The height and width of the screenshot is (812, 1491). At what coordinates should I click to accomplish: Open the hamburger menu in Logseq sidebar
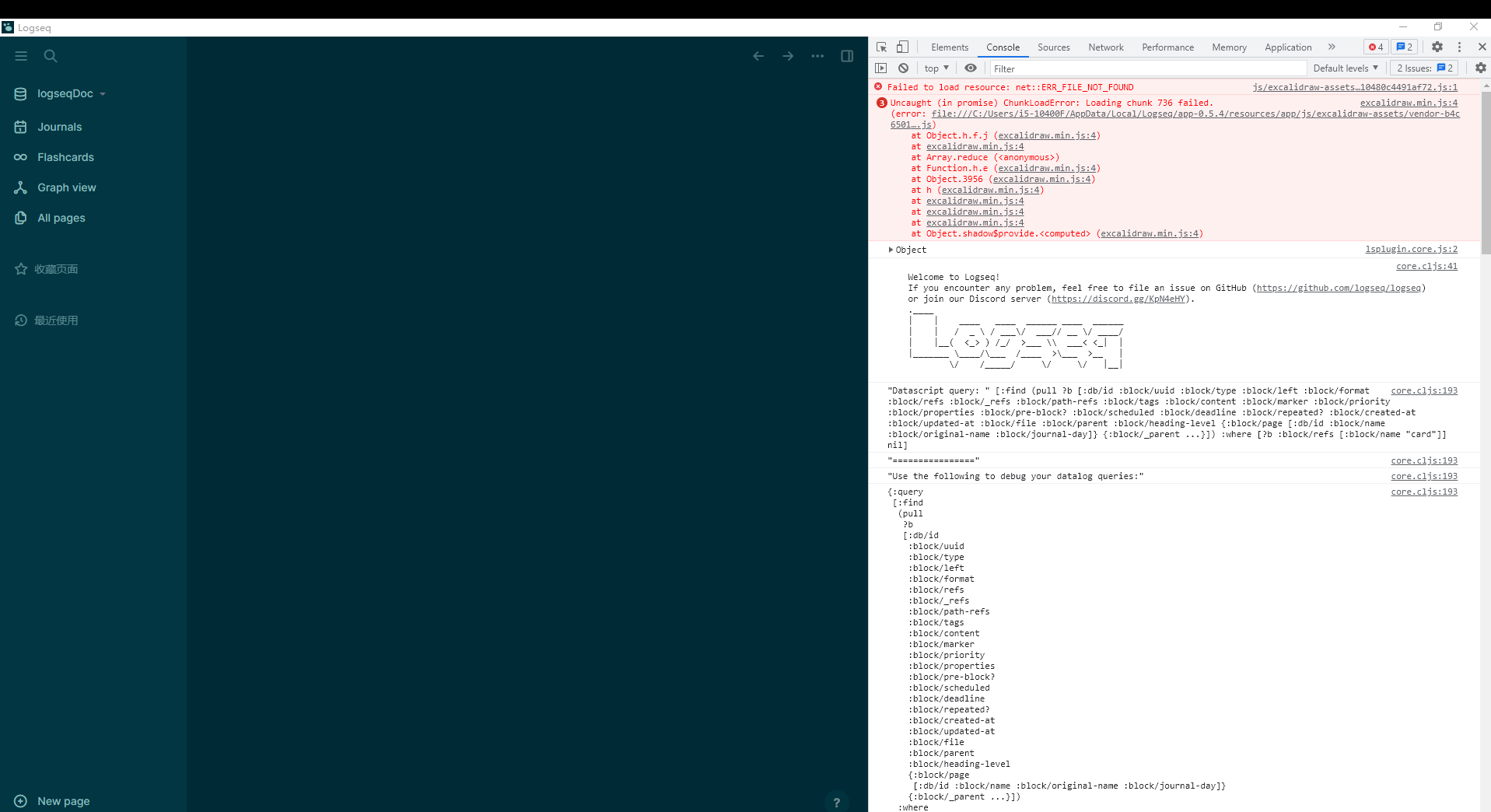(x=21, y=55)
